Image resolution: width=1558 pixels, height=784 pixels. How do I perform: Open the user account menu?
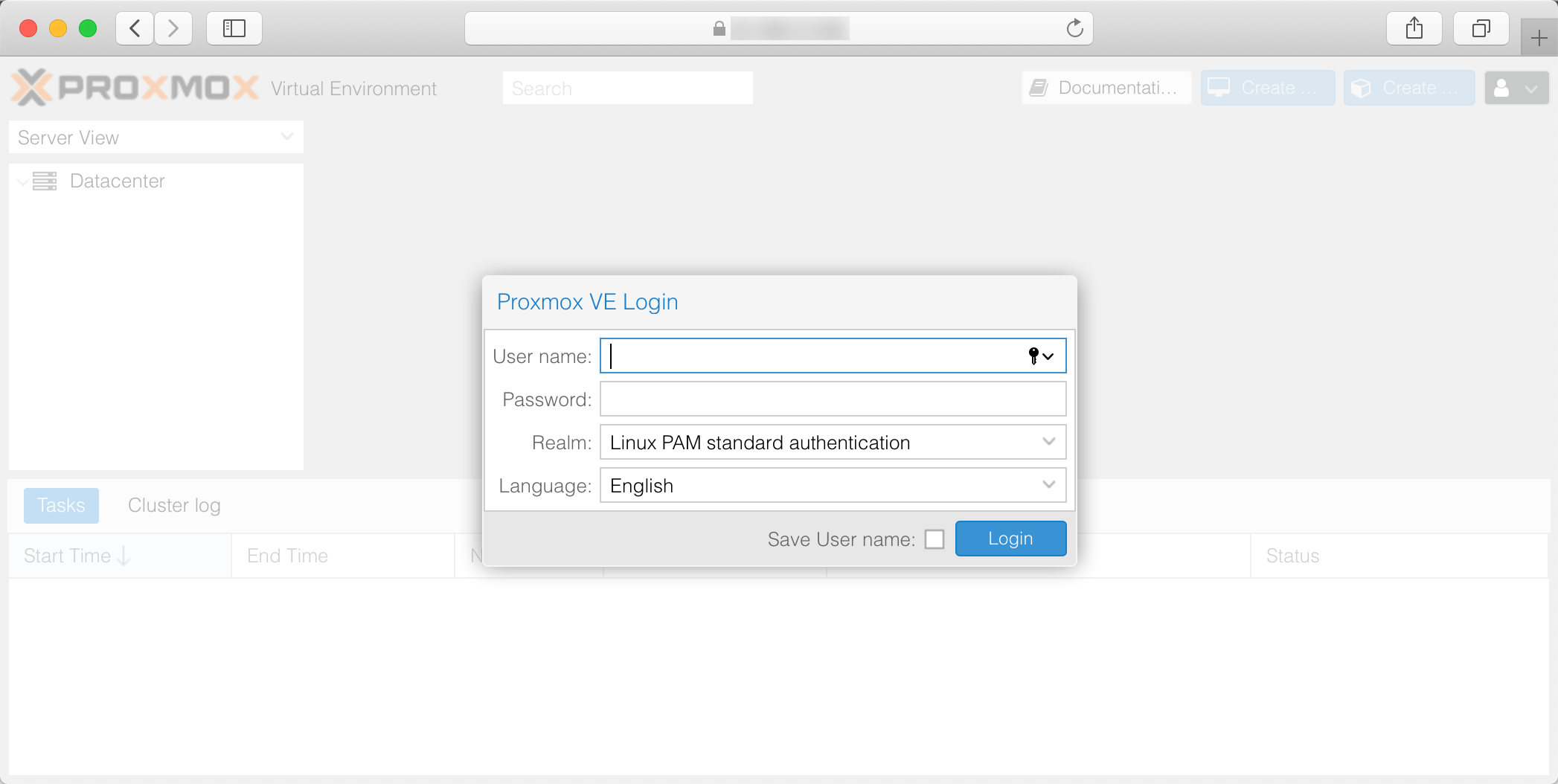tap(1516, 88)
